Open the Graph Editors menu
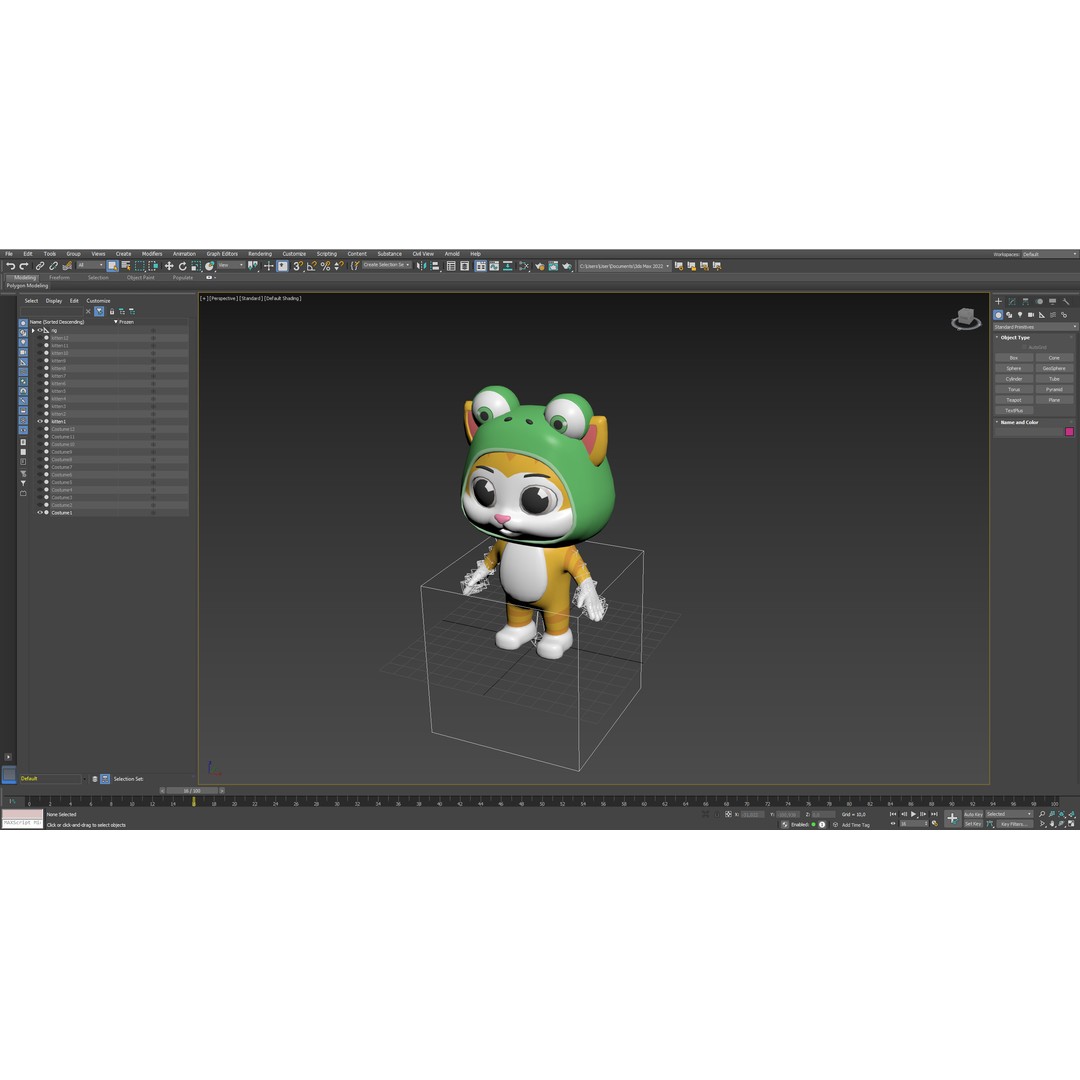The height and width of the screenshot is (1080, 1080). [221, 253]
